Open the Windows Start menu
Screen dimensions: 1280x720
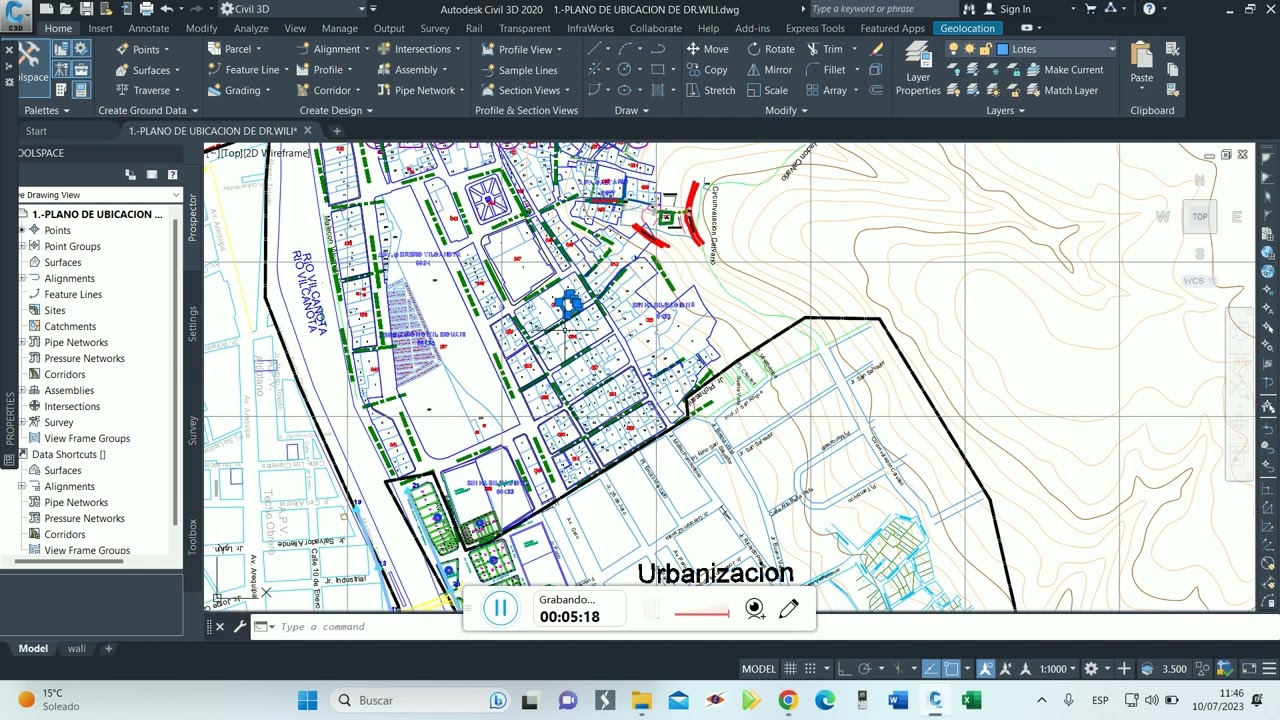(x=307, y=700)
